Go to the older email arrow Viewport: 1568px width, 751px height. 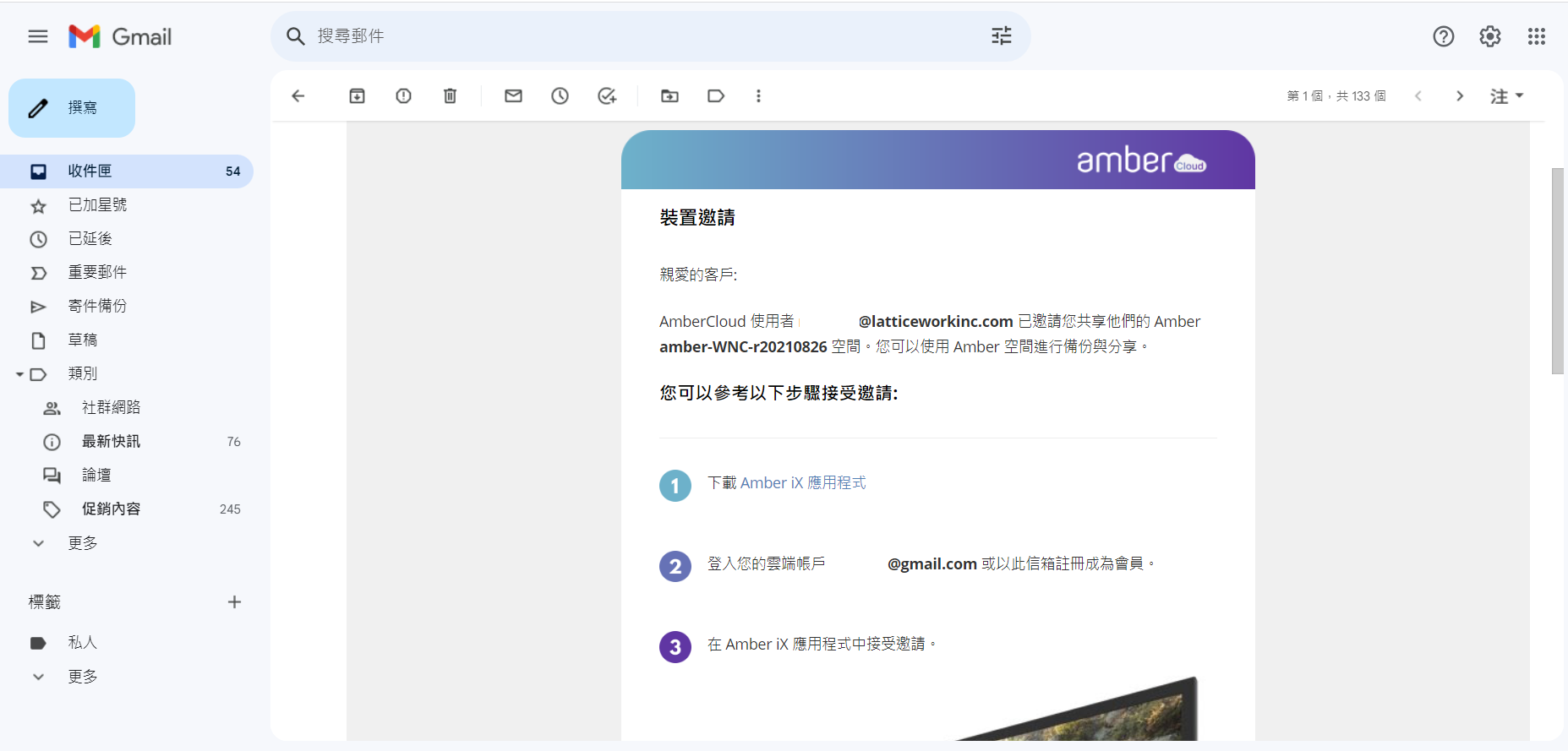(x=1460, y=95)
